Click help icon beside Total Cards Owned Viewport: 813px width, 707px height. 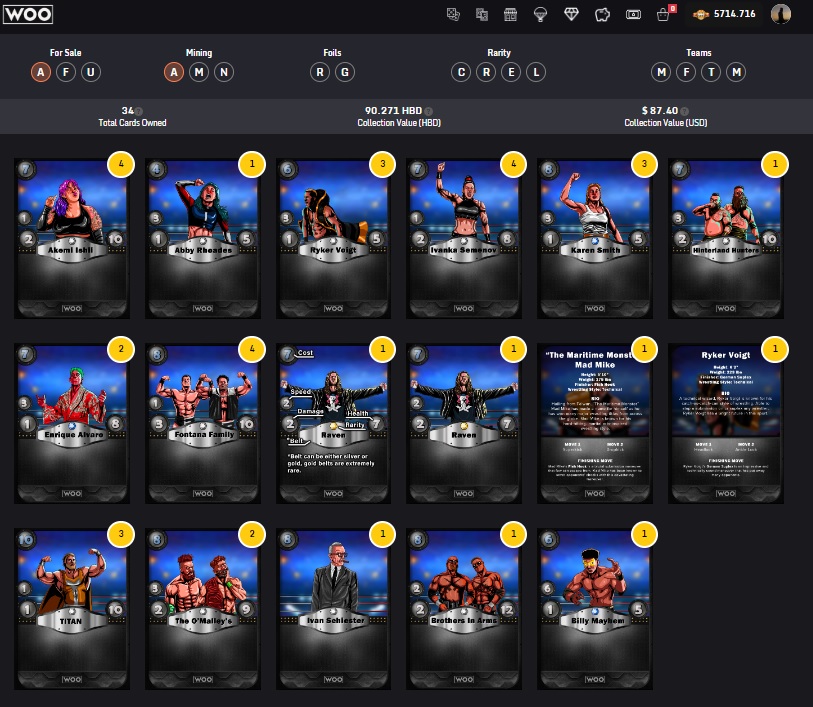pos(139,111)
